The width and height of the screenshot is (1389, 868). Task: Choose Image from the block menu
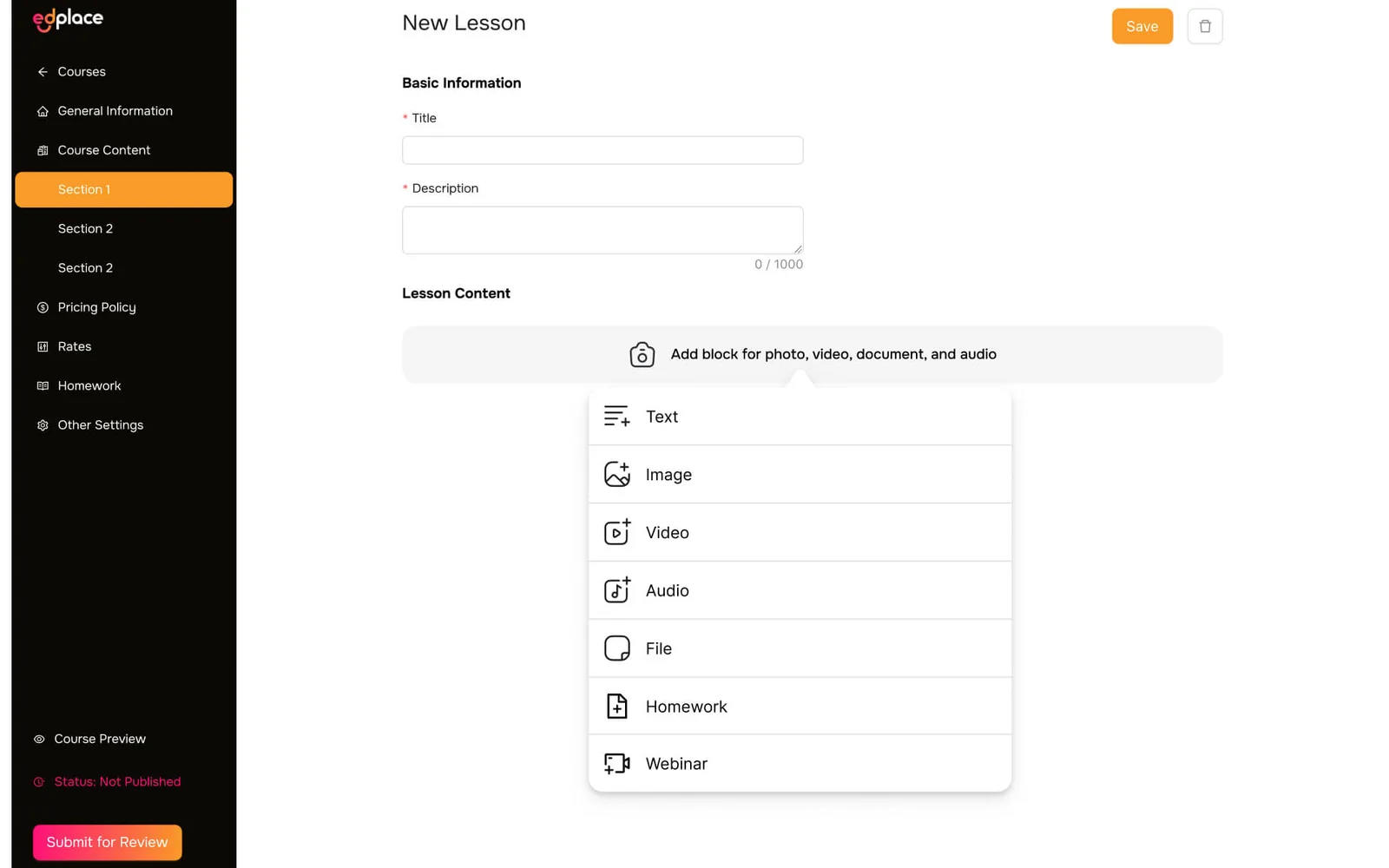pos(800,475)
